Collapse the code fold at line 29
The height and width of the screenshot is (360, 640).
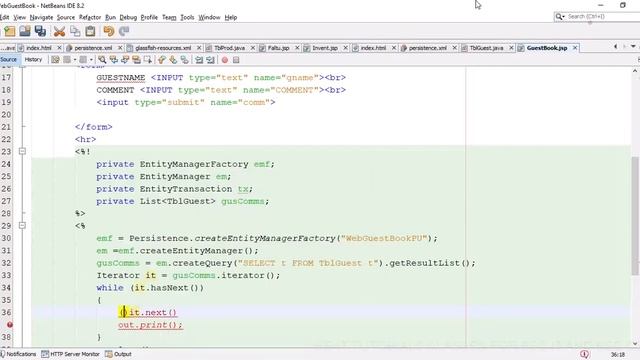(22, 225)
